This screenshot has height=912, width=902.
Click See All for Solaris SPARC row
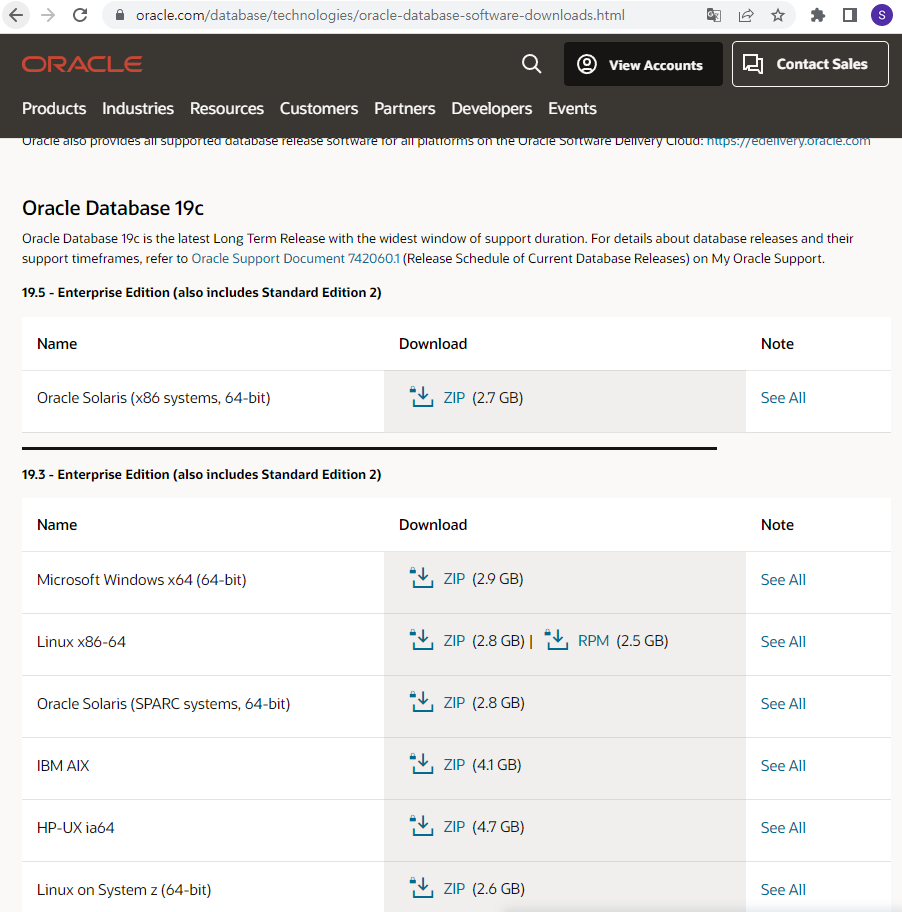tap(783, 704)
